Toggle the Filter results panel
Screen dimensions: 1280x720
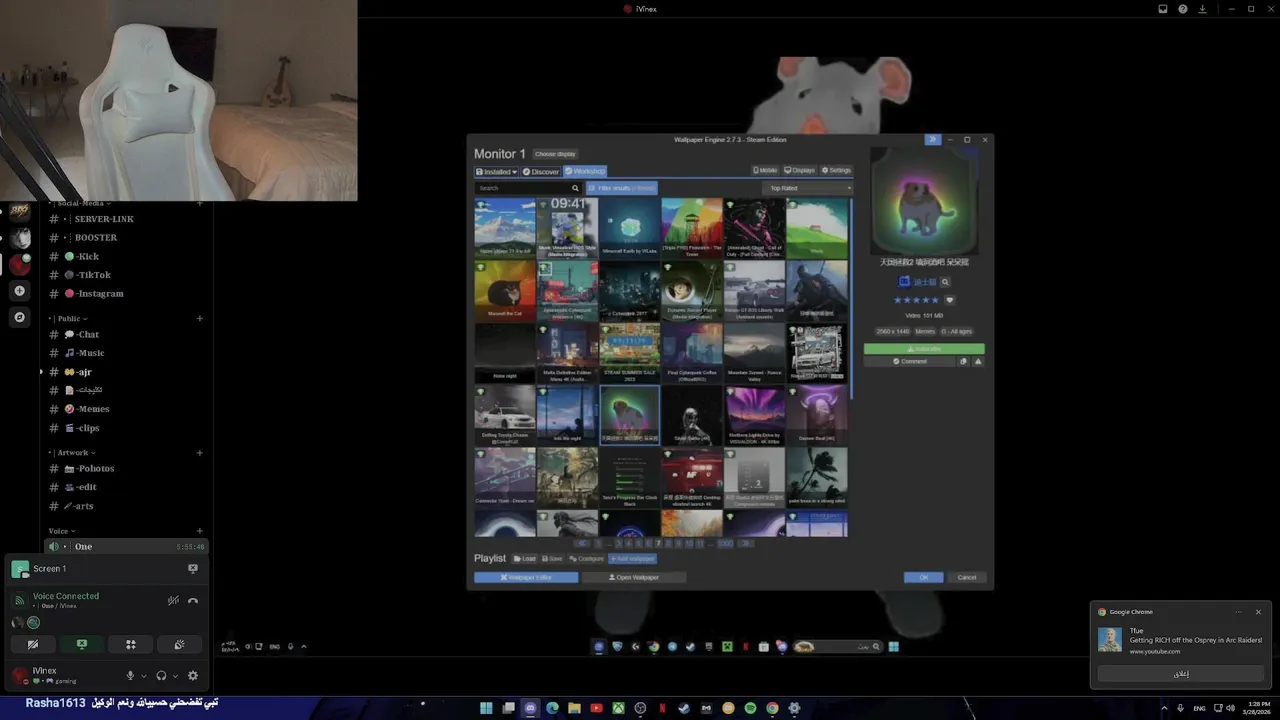621,188
